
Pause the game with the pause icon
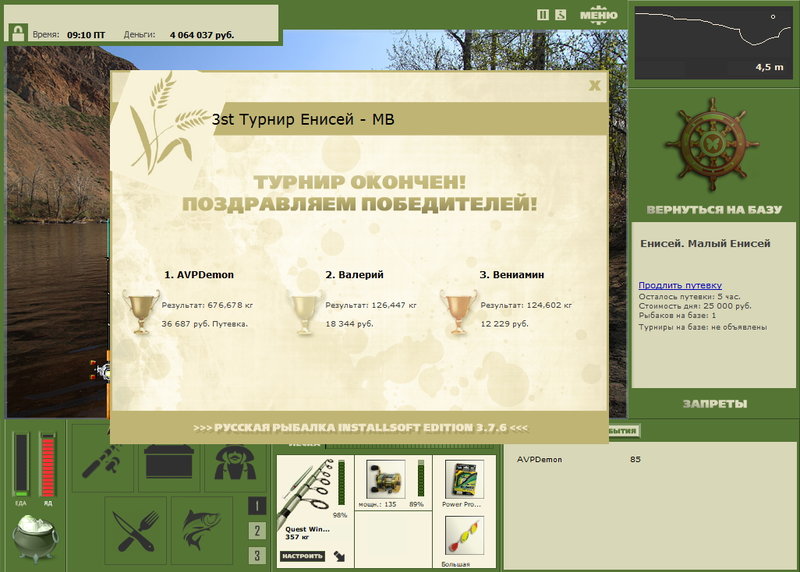click(543, 15)
